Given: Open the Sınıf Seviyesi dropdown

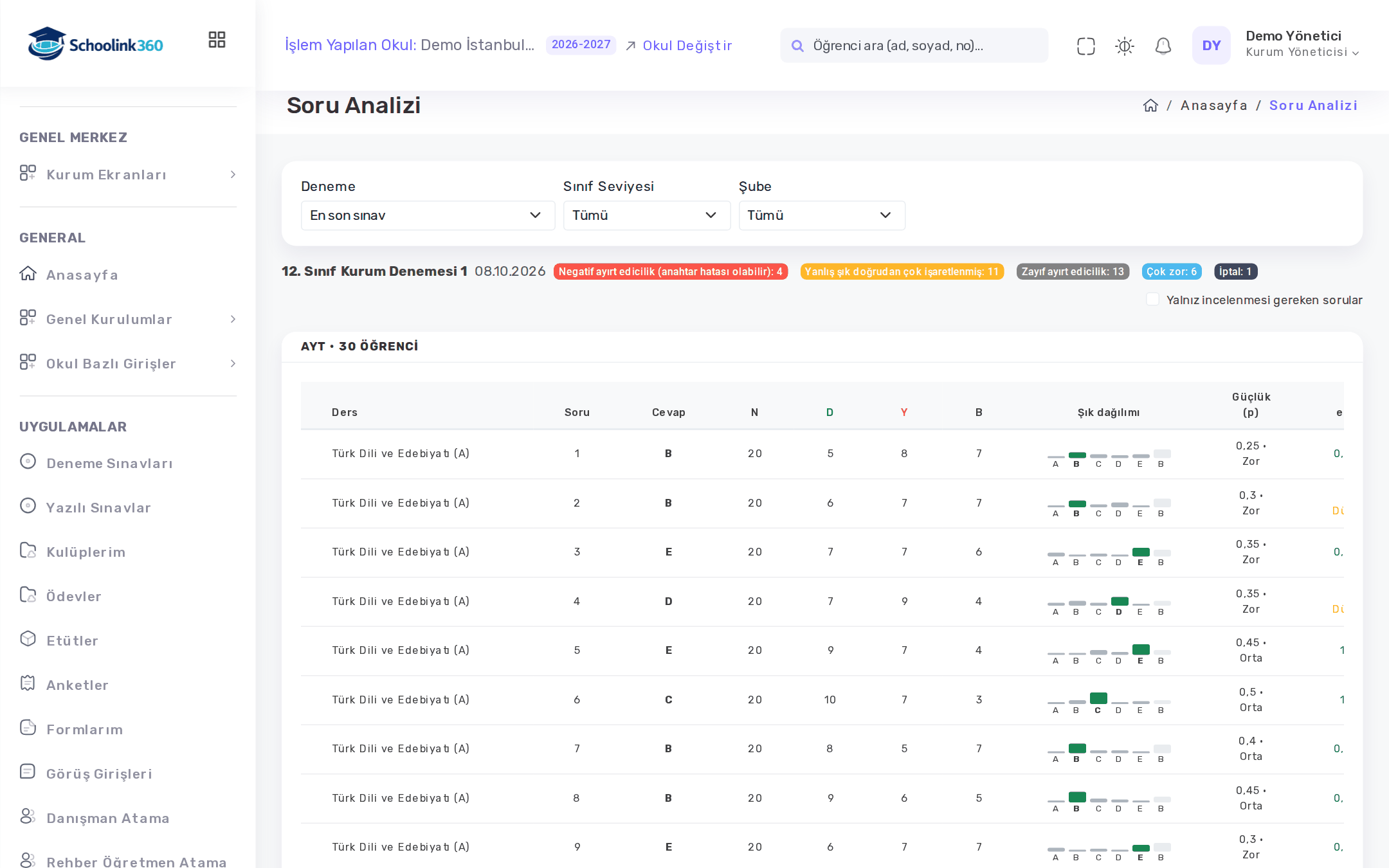Looking at the screenshot, I should (646, 215).
